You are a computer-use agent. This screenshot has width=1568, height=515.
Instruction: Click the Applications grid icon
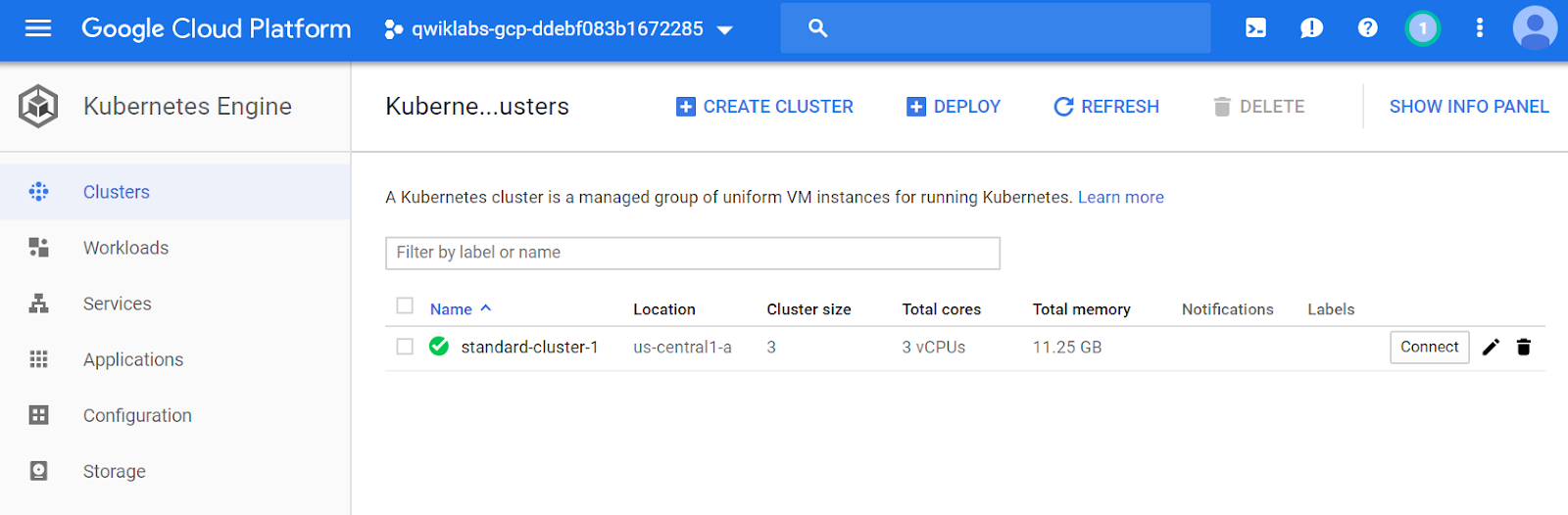(38, 359)
